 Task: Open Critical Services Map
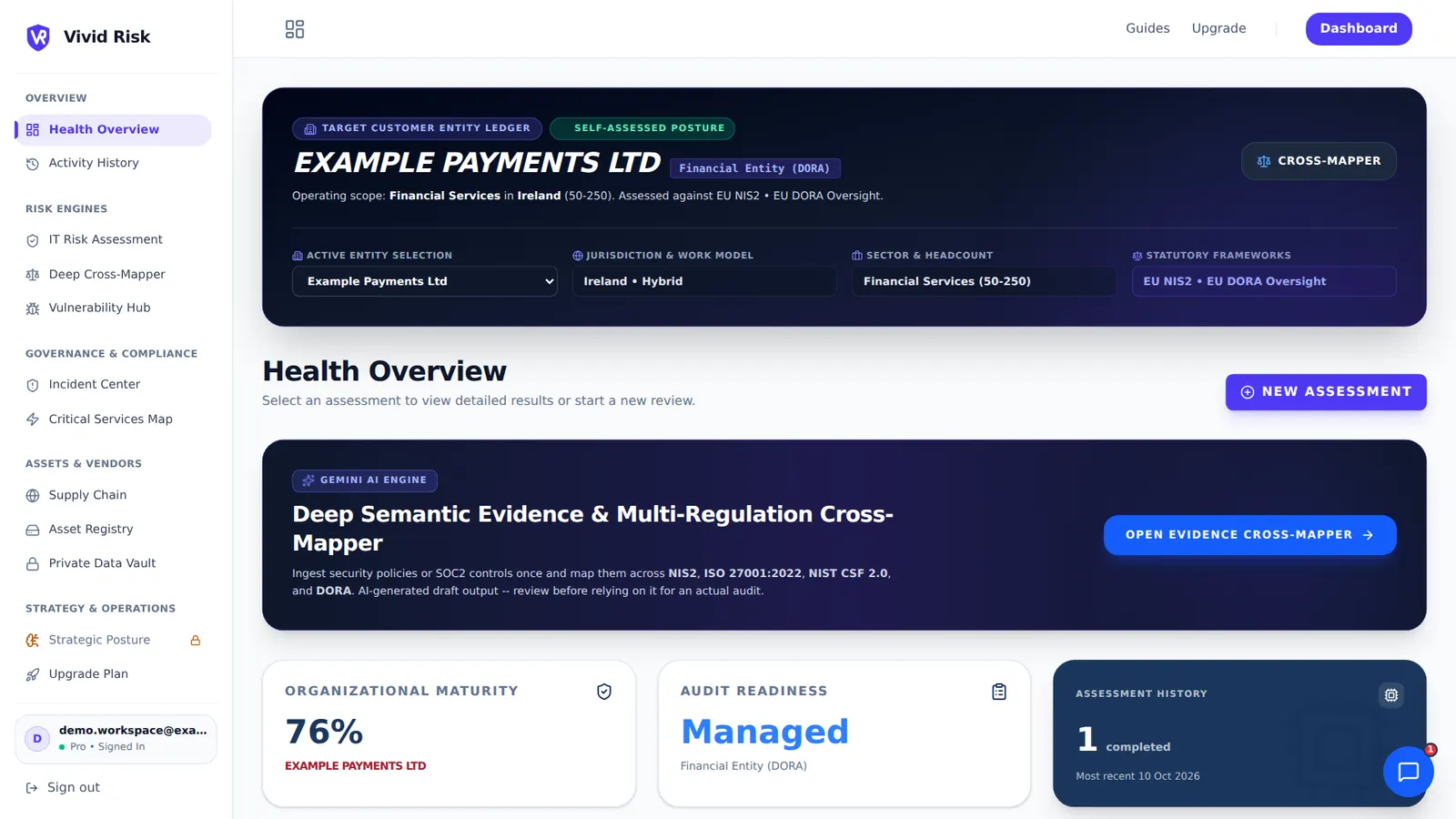113,420
